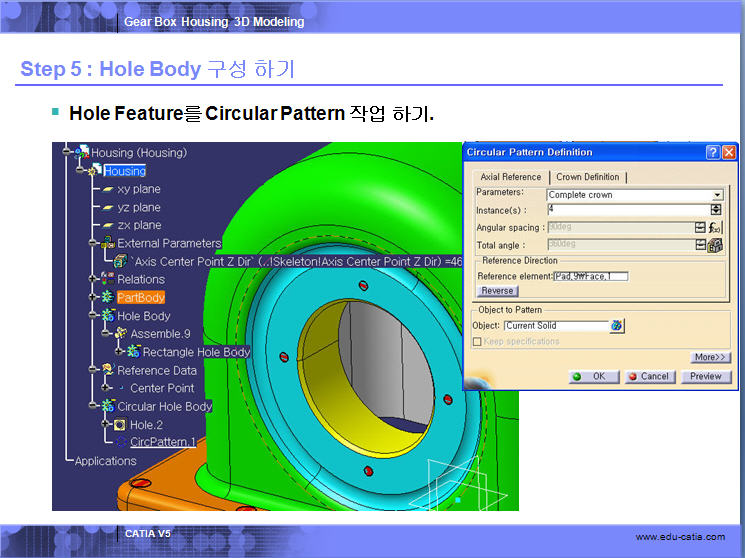Screen dimensions: 745x558
Task: Click the Relations node icon
Action: [x=106, y=279]
